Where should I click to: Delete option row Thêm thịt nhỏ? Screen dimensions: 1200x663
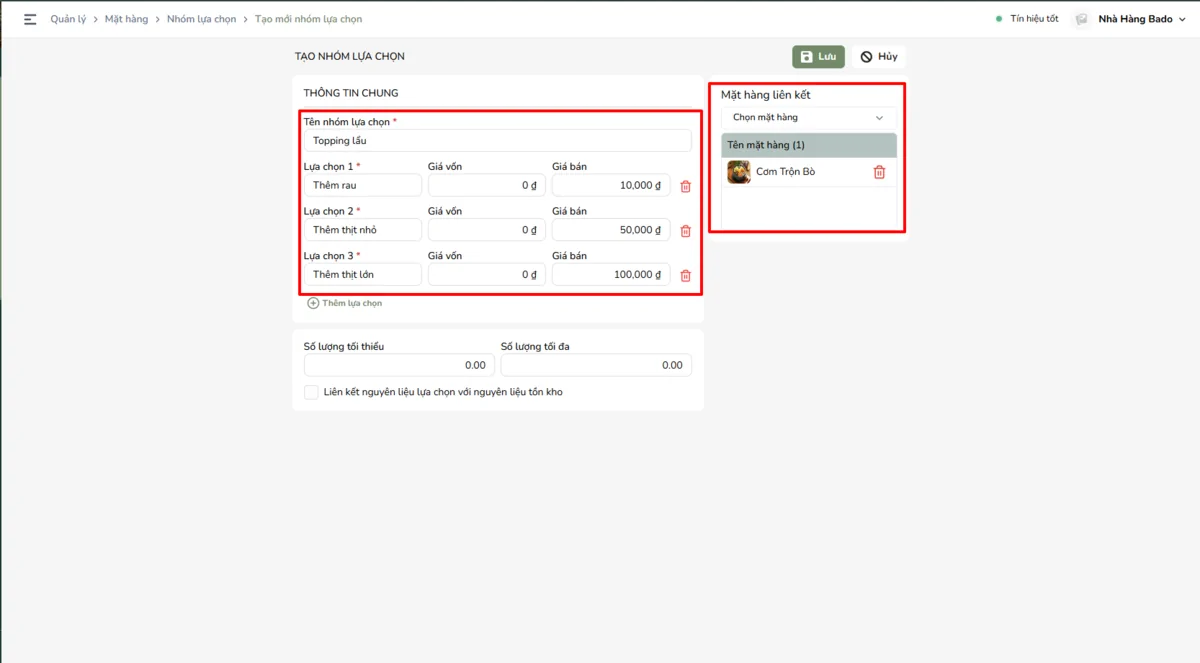point(685,231)
